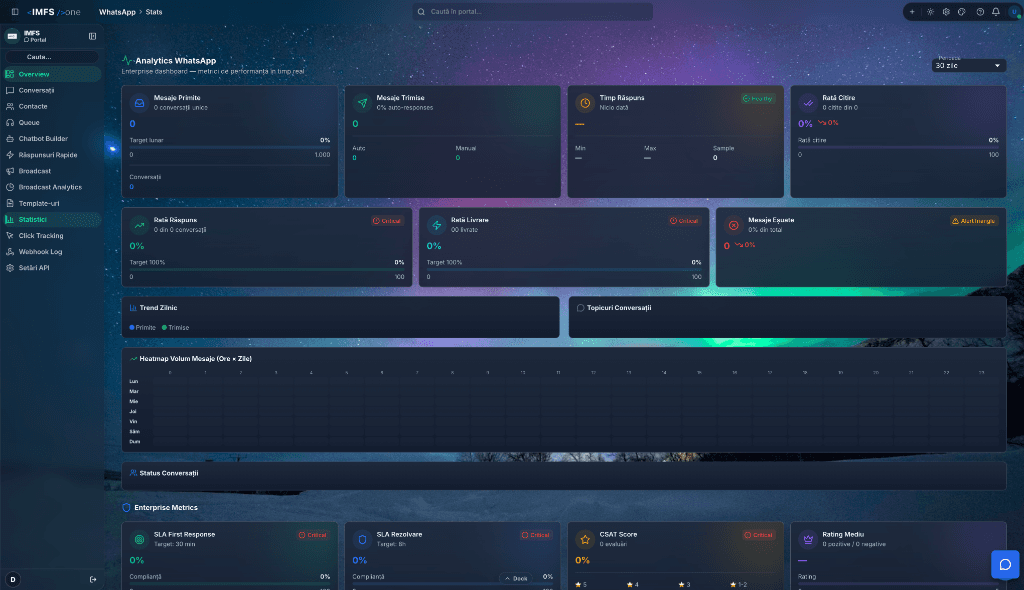Click the Critical badge on CSAT Score

click(759, 535)
